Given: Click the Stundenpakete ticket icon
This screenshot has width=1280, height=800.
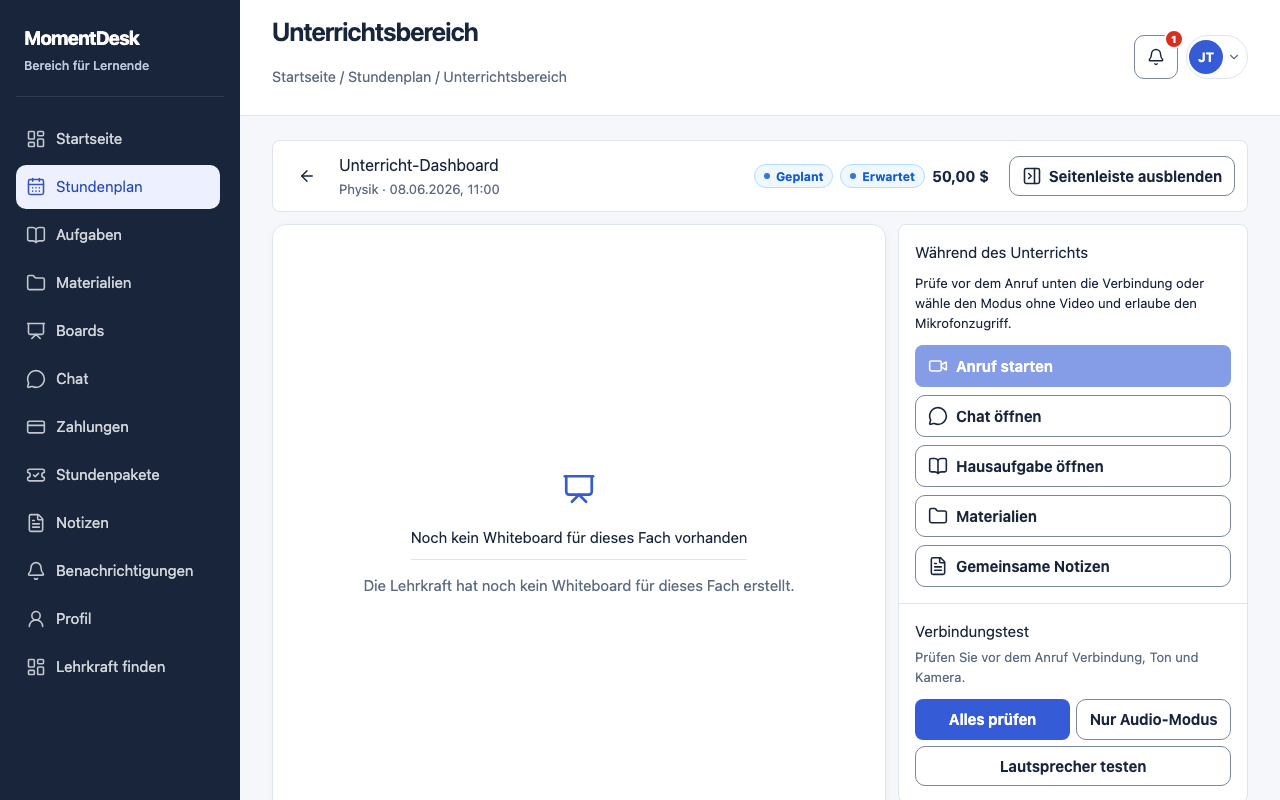Looking at the screenshot, I should [x=36, y=475].
